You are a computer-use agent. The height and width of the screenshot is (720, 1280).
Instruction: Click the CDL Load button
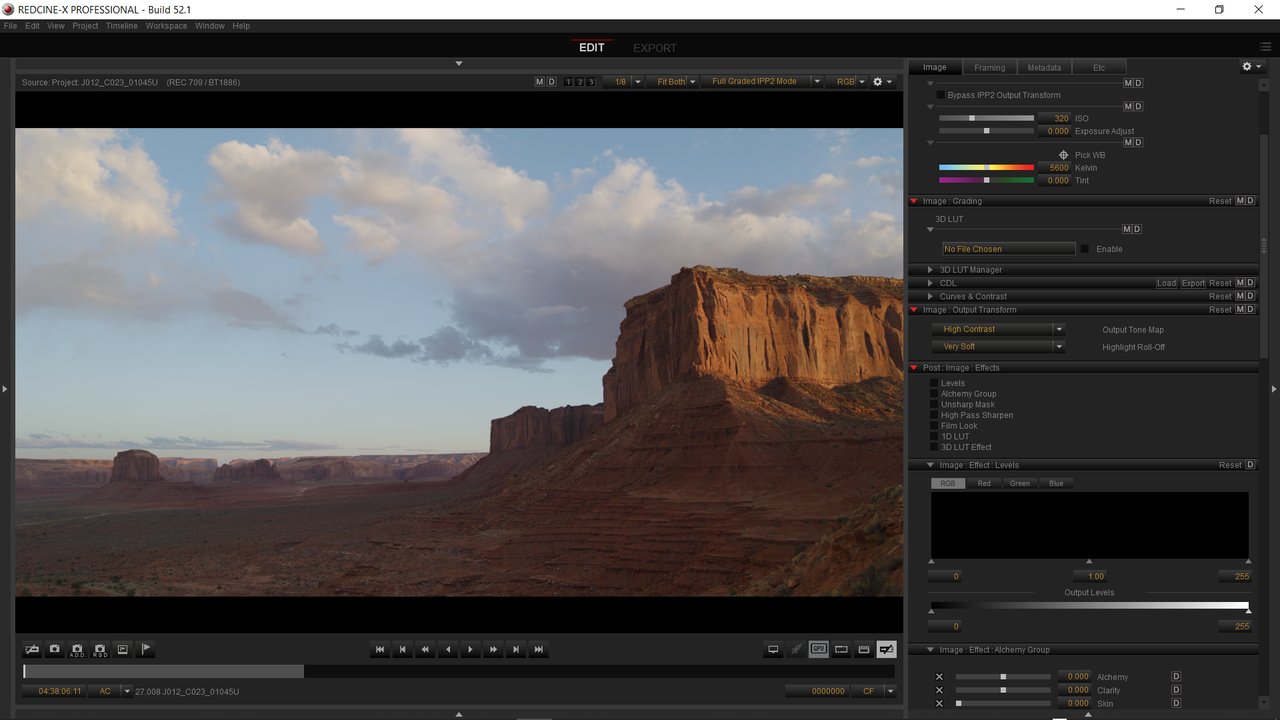[x=1167, y=283]
